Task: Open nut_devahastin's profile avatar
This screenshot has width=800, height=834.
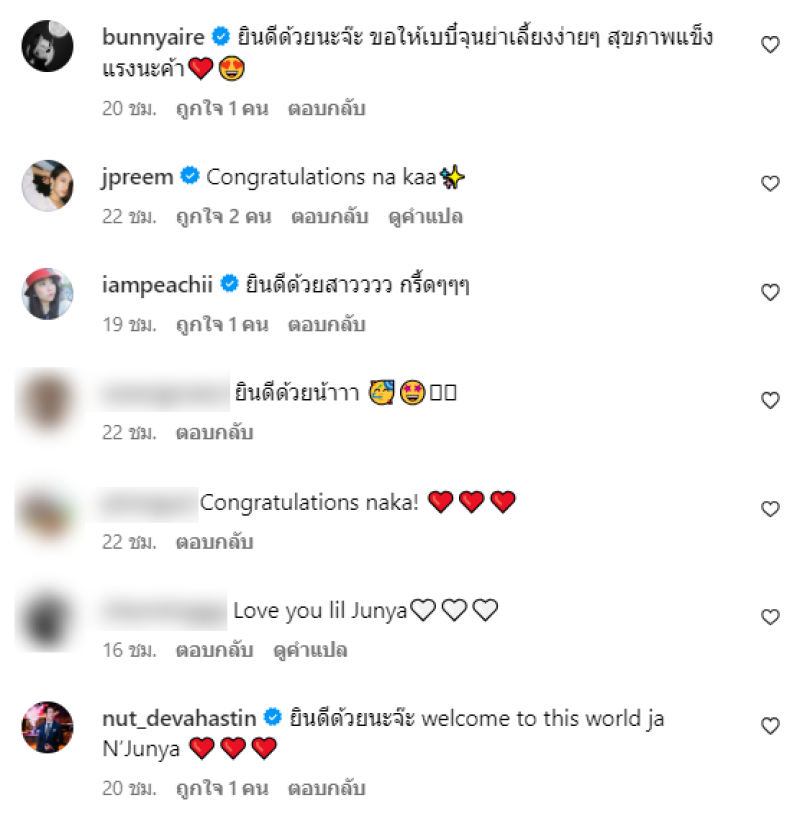Action: coord(47,728)
